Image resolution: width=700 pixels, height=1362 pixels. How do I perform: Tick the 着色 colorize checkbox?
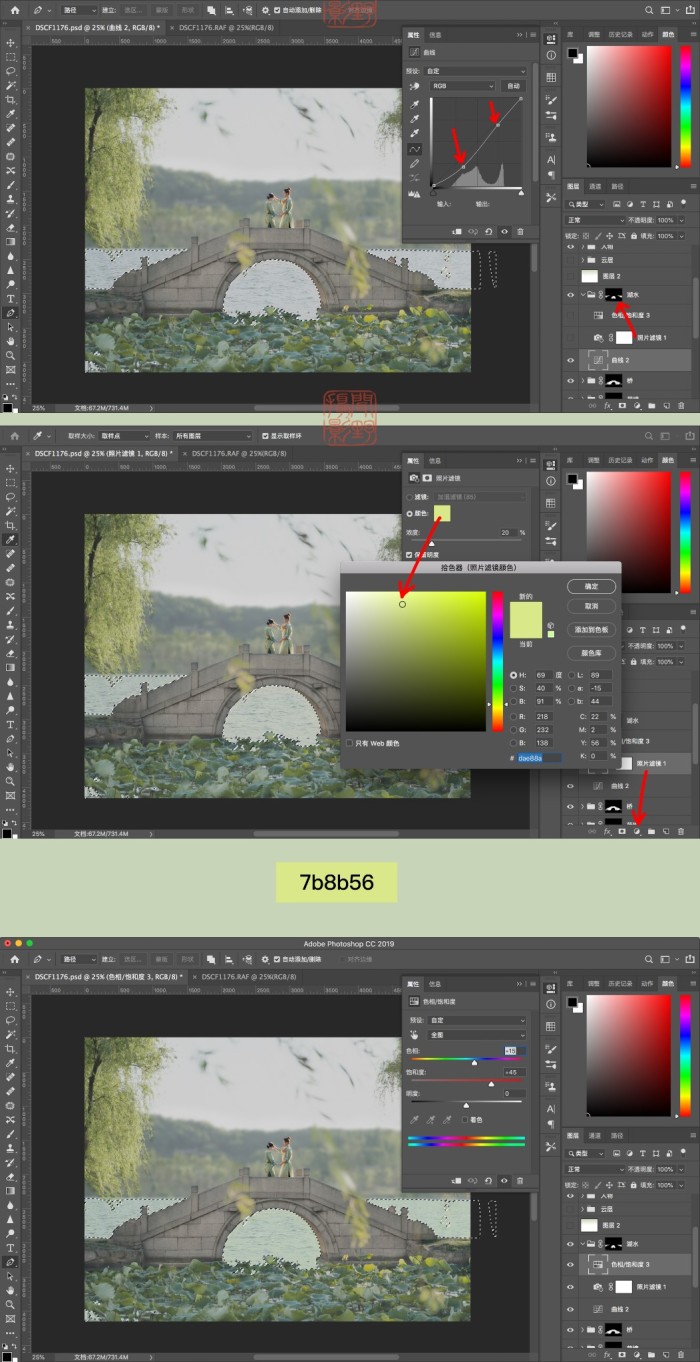point(466,1120)
